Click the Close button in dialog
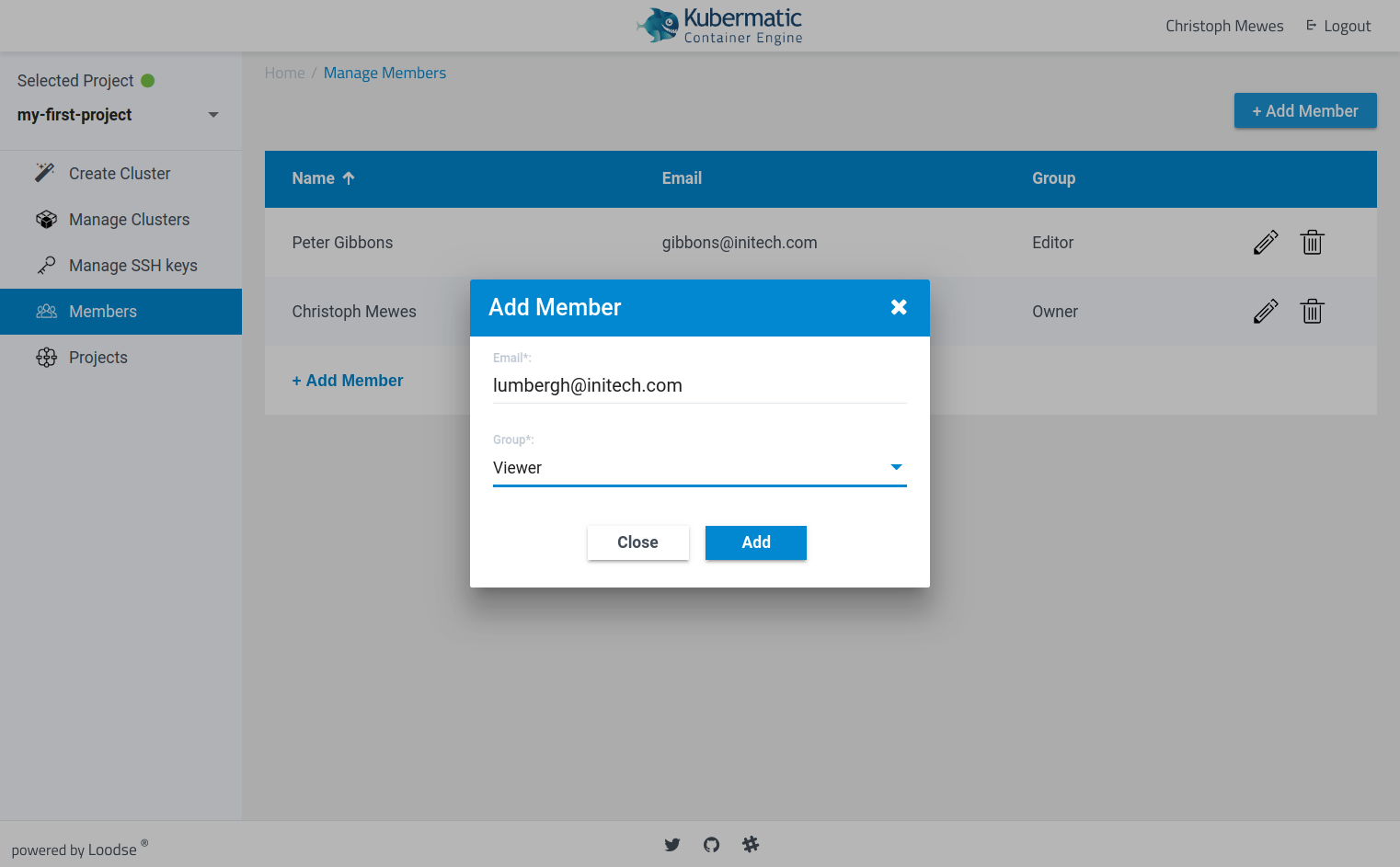Screen dimensions: 1400x867 pos(637,542)
